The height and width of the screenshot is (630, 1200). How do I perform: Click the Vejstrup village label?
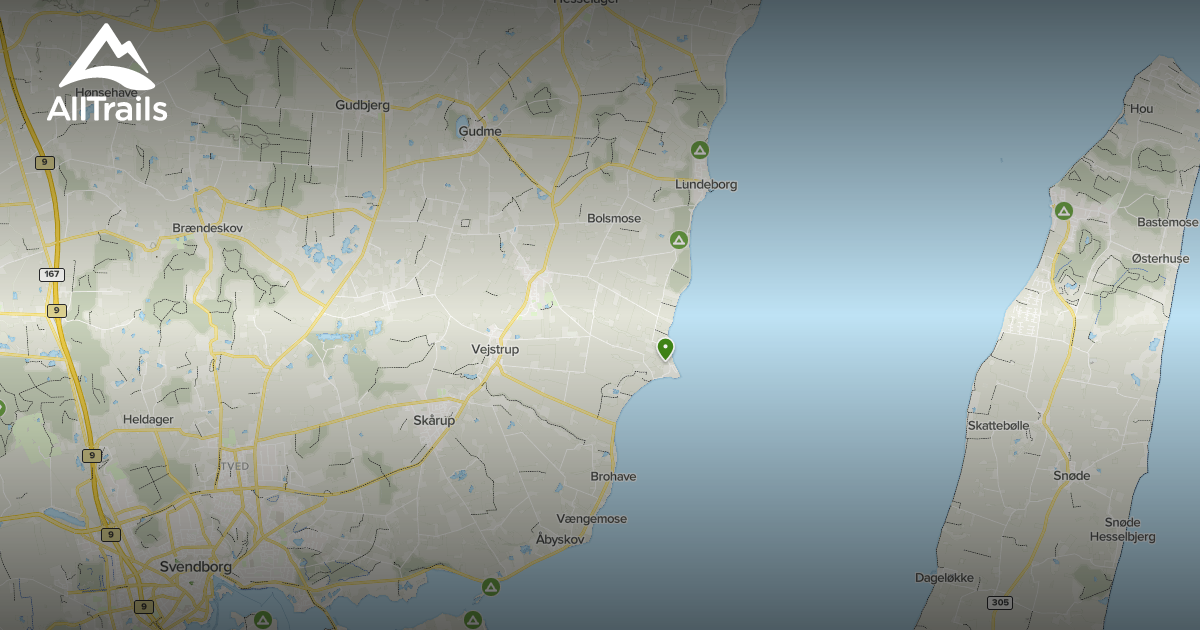pyautogui.click(x=495, y=350)
